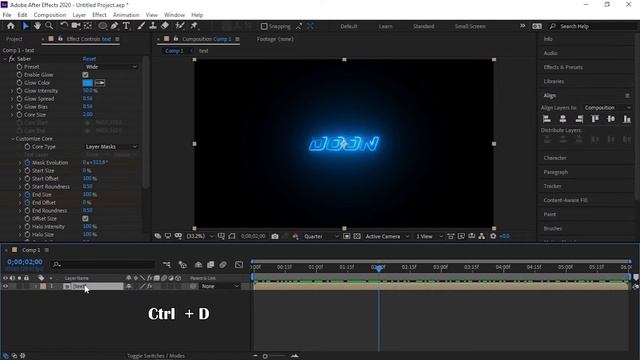
Task: Open the magnification 33.2% dropdown
Action: pyautogui.click(x=200, y=236)
